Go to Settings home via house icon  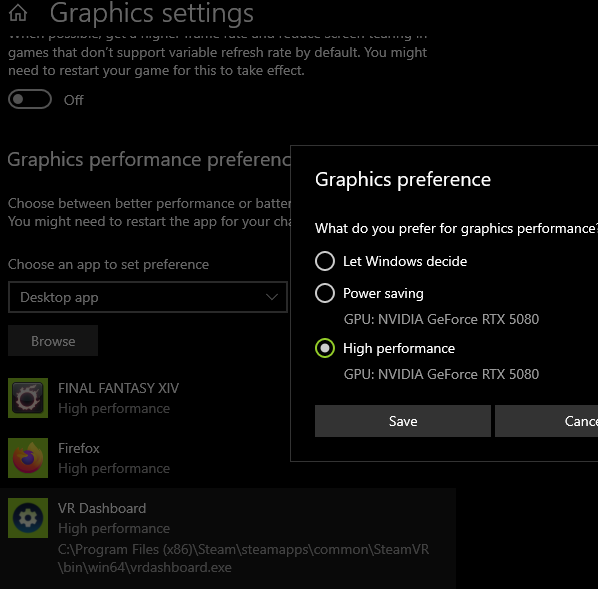[18, 13]
